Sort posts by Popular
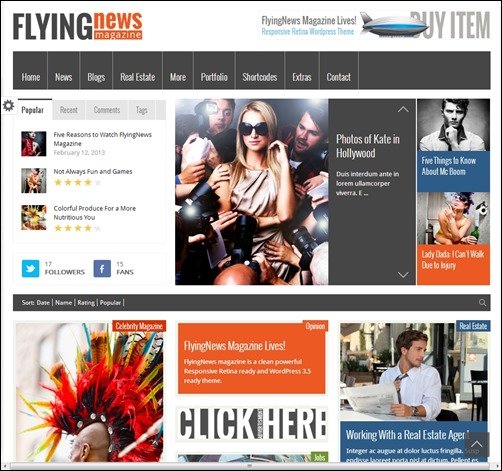This screenshot has width=502, height=471. [110, 303]
